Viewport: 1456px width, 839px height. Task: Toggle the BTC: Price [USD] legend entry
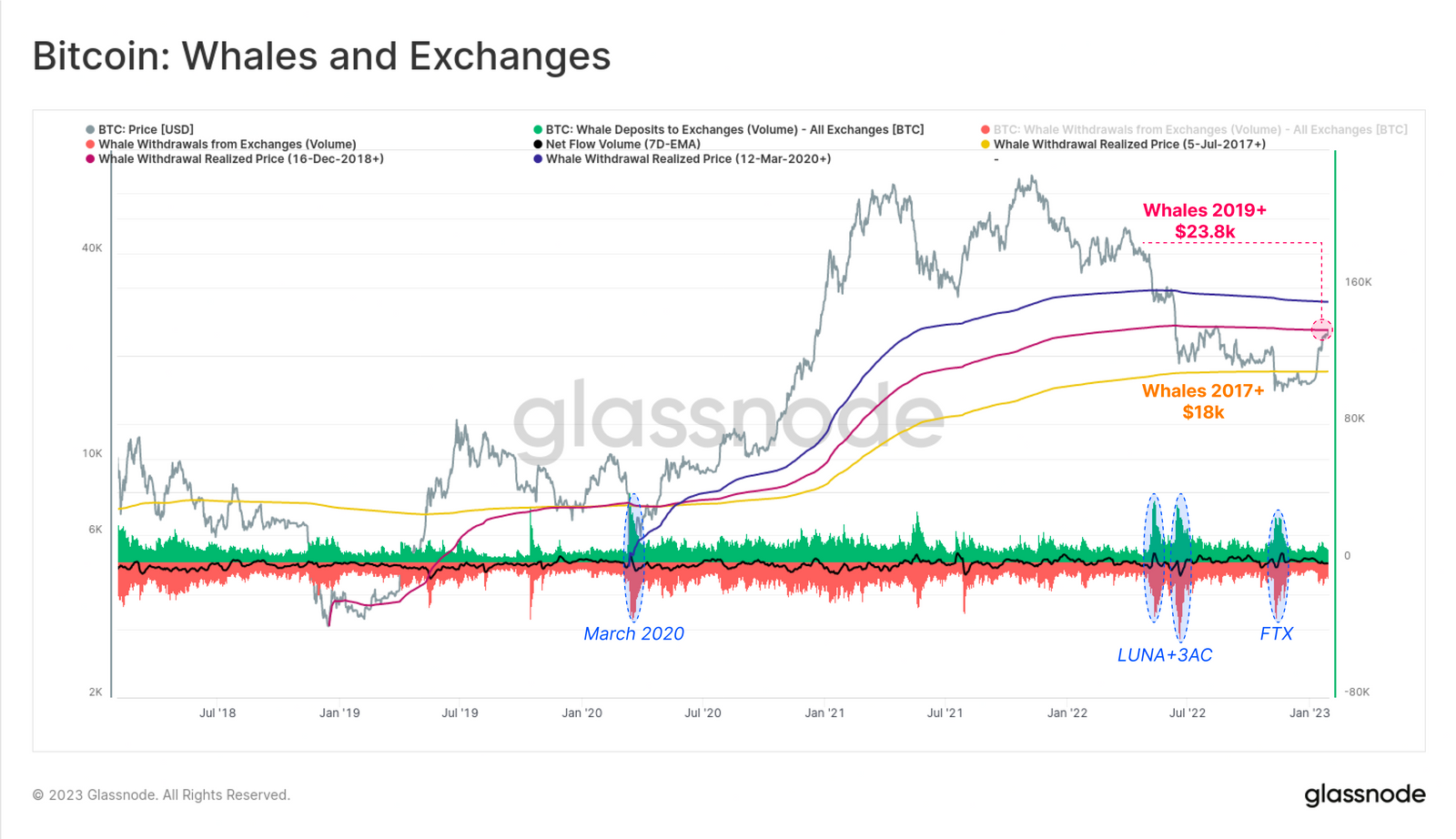139,129
